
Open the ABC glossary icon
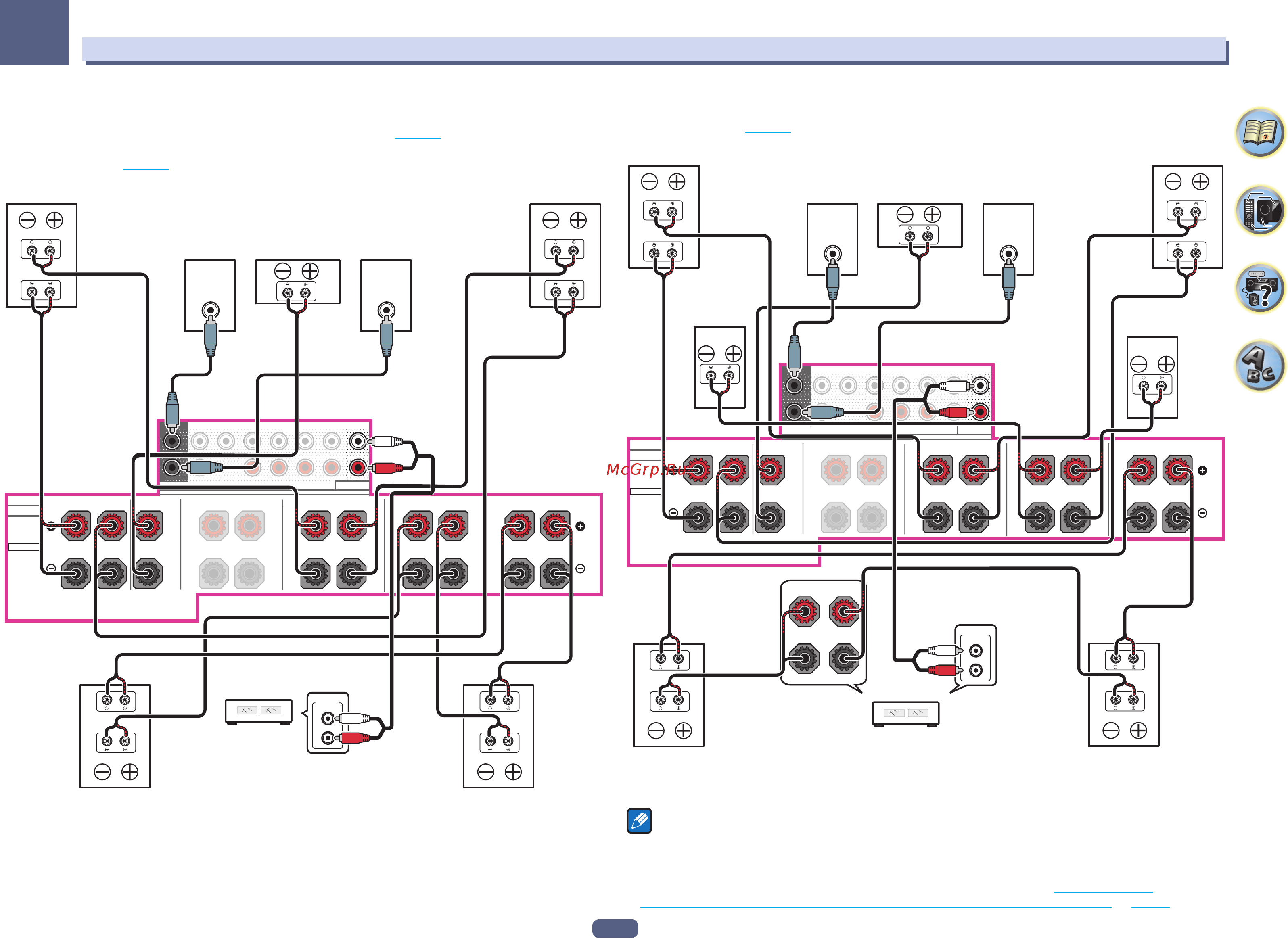1260,366
